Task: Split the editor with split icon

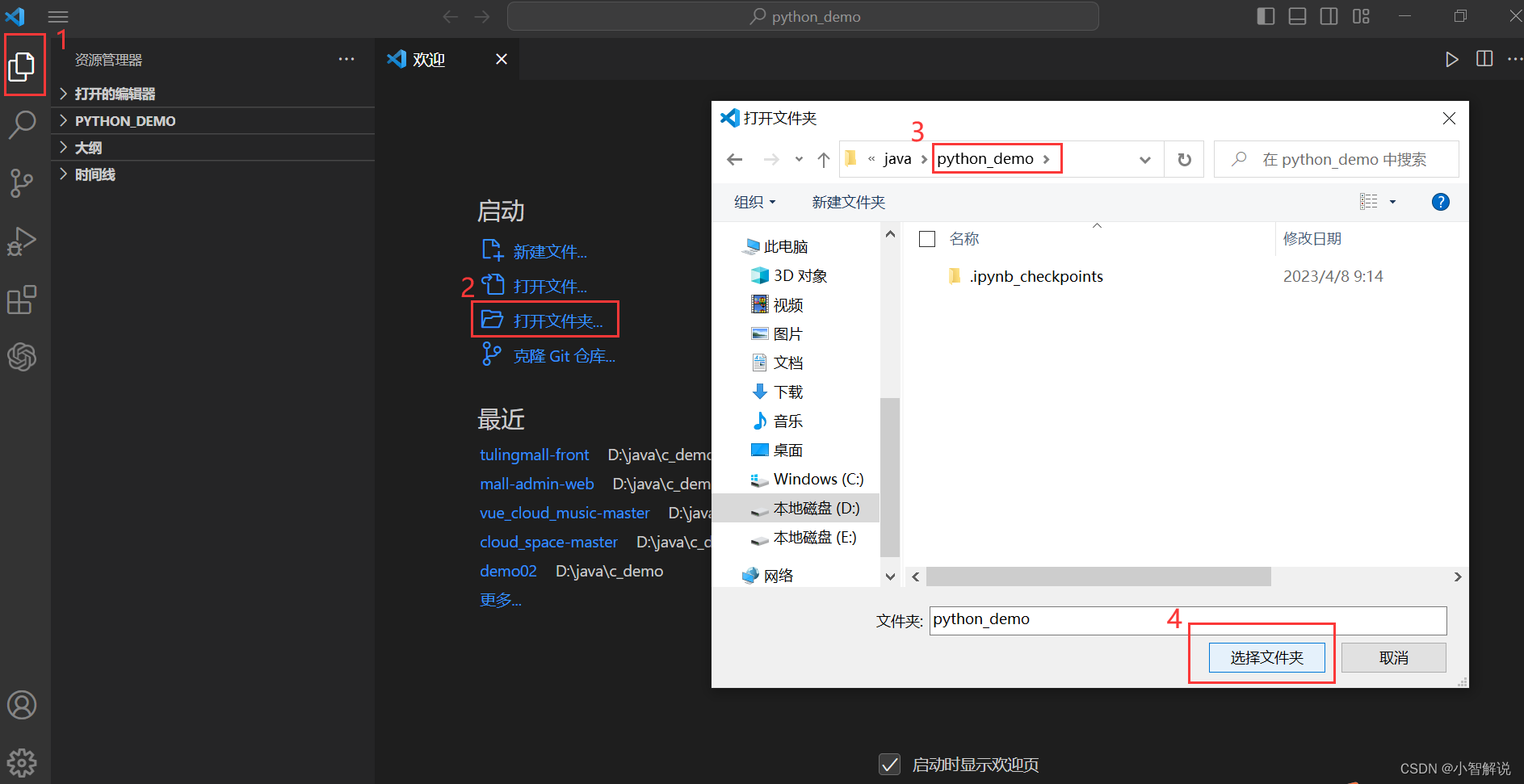Action: pyautogui.click(x=1484, y=59)
